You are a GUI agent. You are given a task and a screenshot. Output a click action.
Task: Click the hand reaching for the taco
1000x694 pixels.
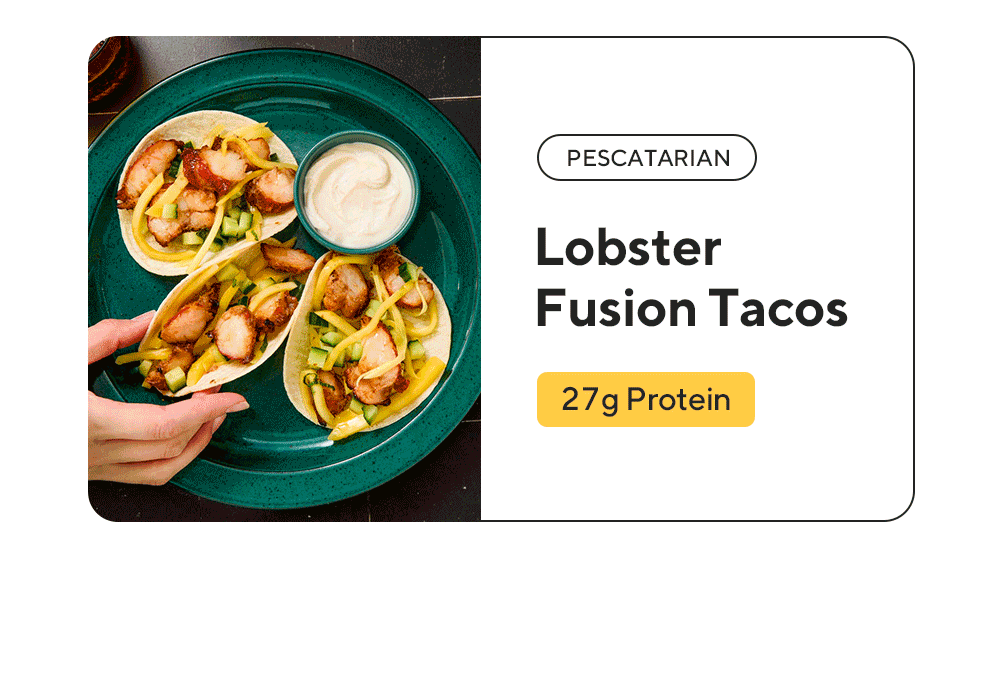click(x=153, y=402)
